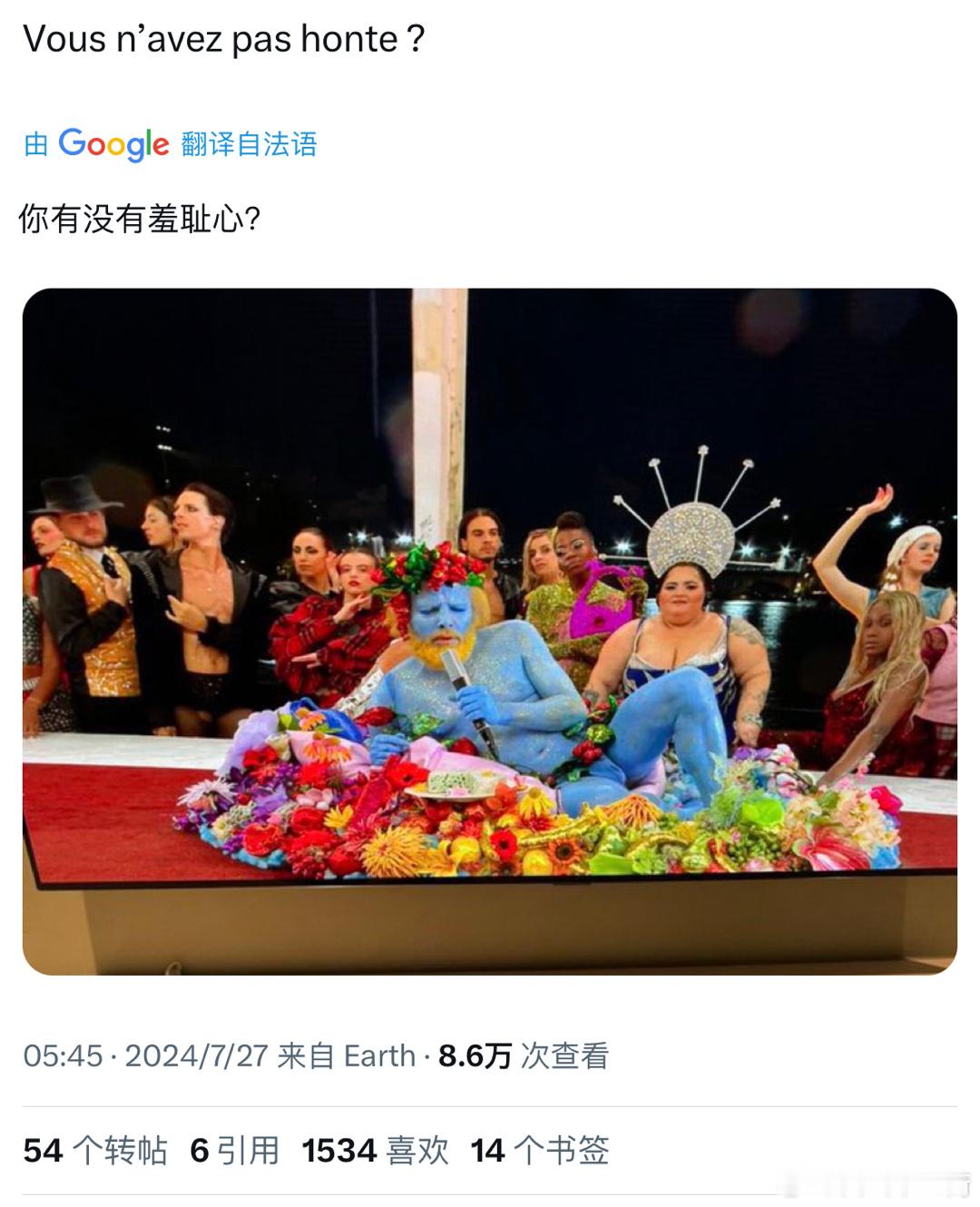The image size is (980, 1207).
Task: Show the "6 引用" quotes list
Action: (234, 1151)
